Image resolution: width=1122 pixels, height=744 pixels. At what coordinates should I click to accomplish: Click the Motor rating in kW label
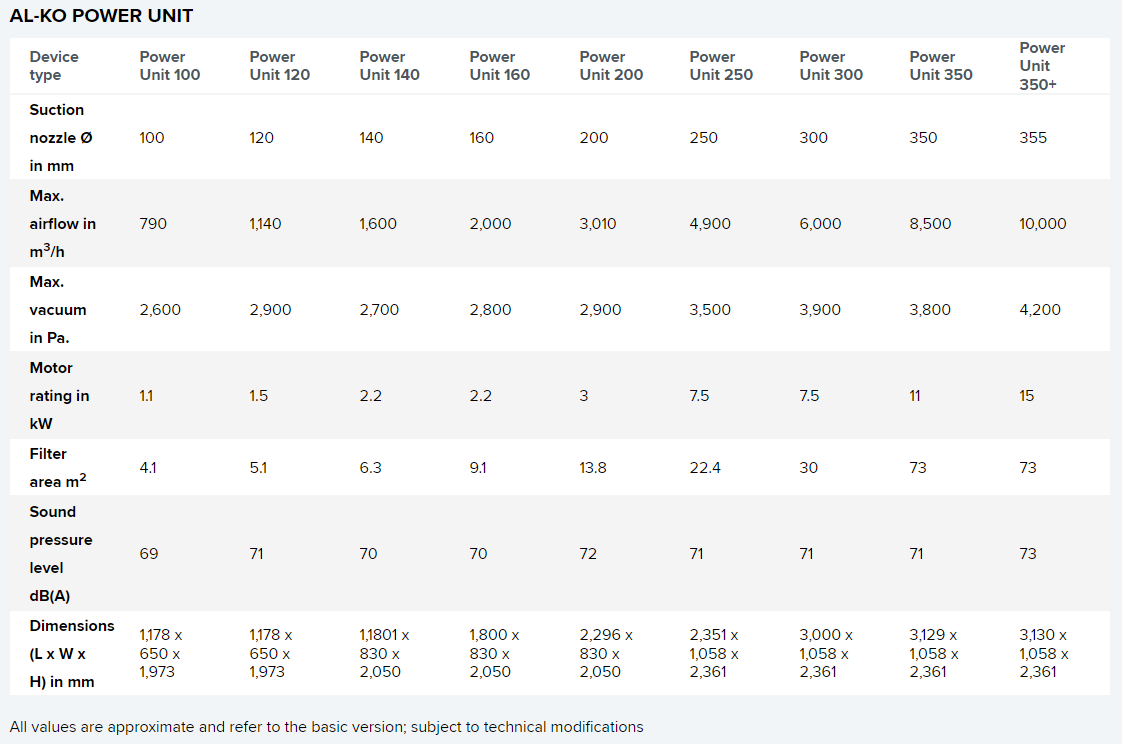(x=59, y=396)
